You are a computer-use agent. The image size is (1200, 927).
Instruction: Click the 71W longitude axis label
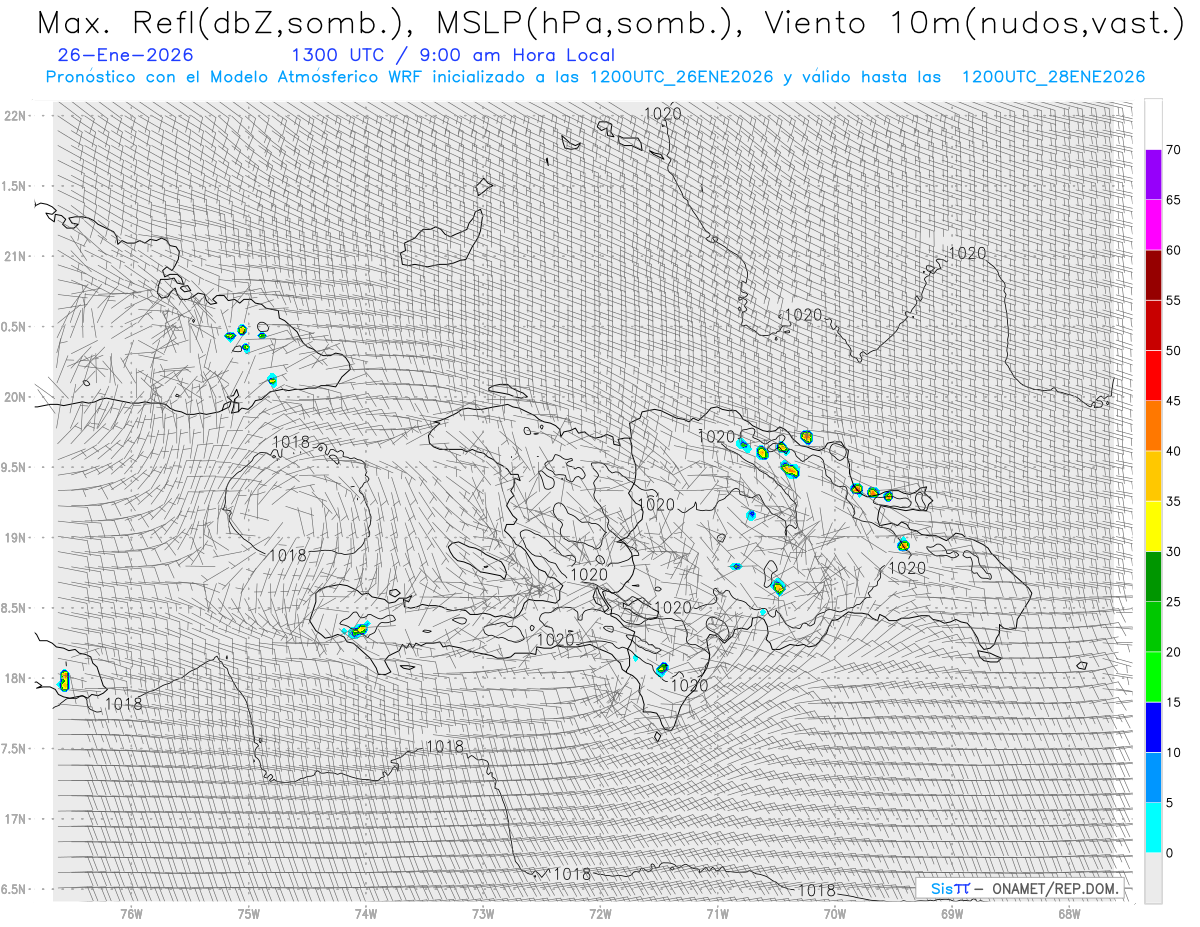(x=717, y=913)
